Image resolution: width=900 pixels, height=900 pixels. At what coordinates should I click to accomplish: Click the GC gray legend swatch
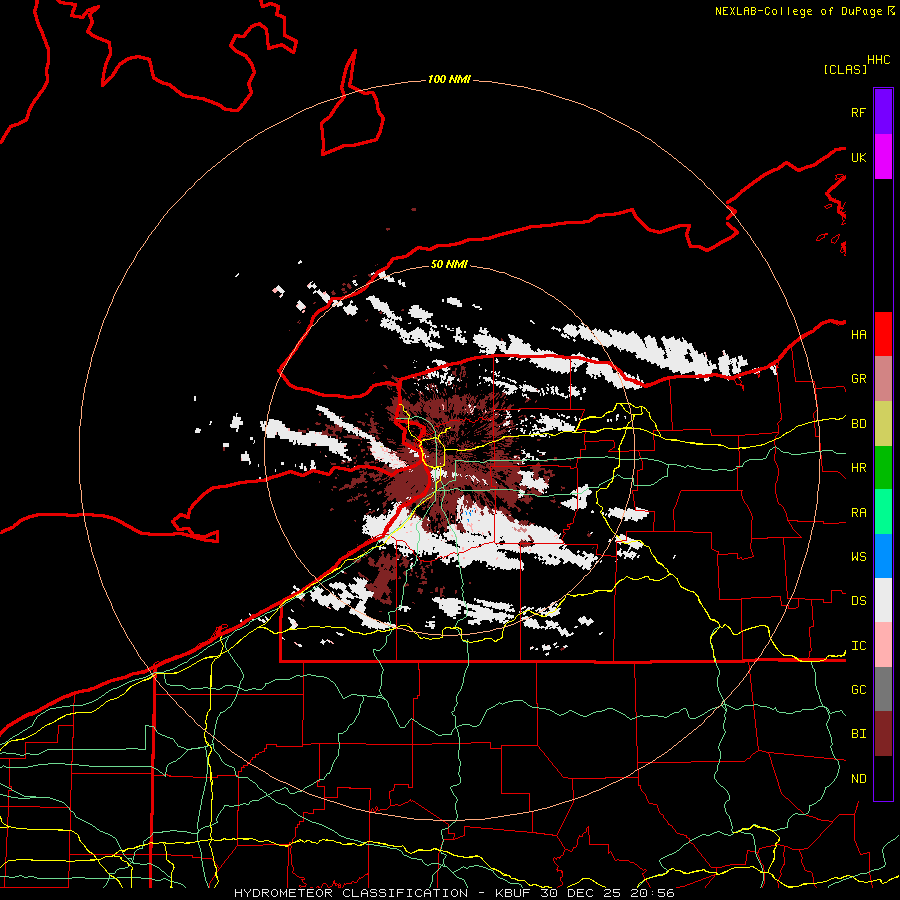pyautogui.click(x=883, y=689)
